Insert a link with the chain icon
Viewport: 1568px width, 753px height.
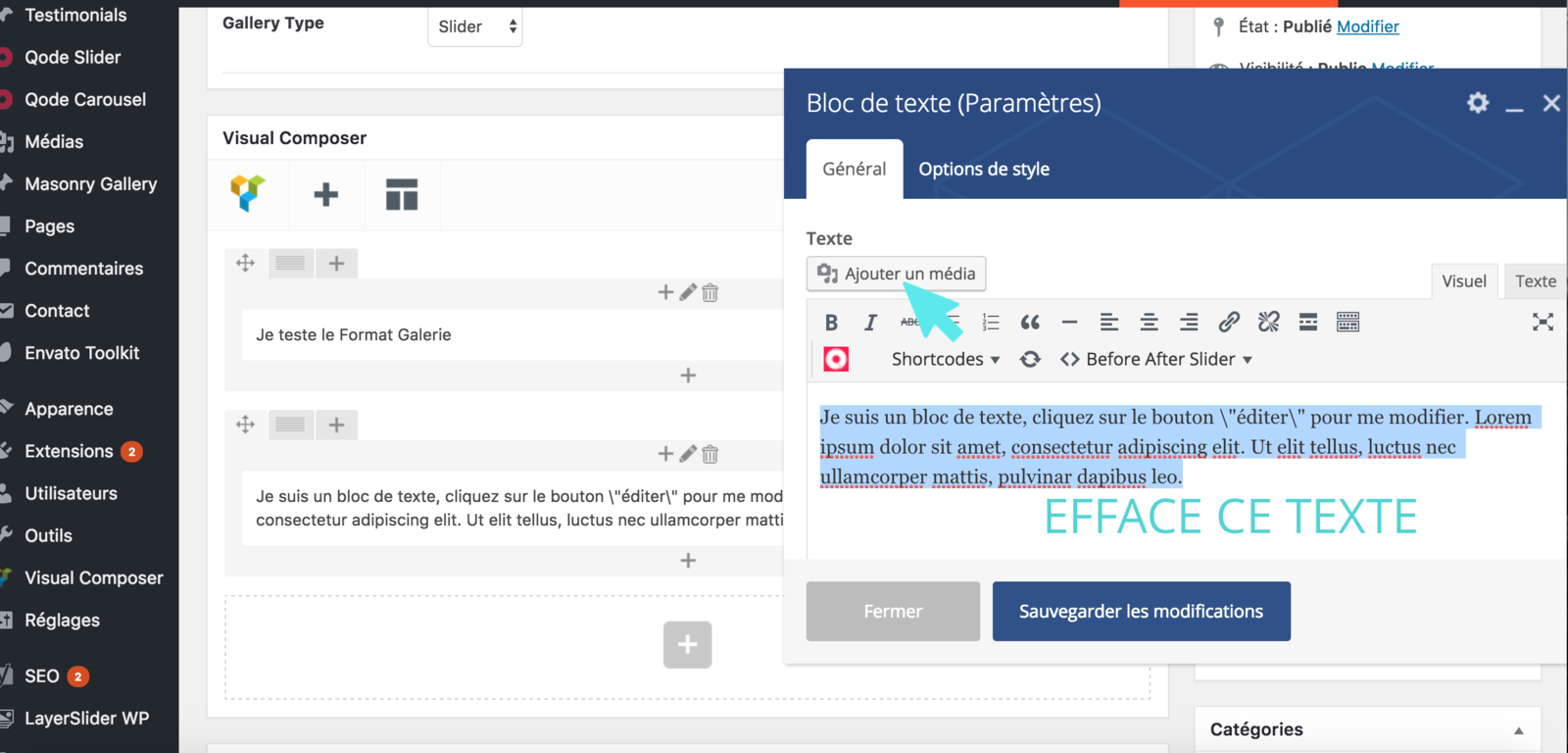click(x=1229, y=322)
